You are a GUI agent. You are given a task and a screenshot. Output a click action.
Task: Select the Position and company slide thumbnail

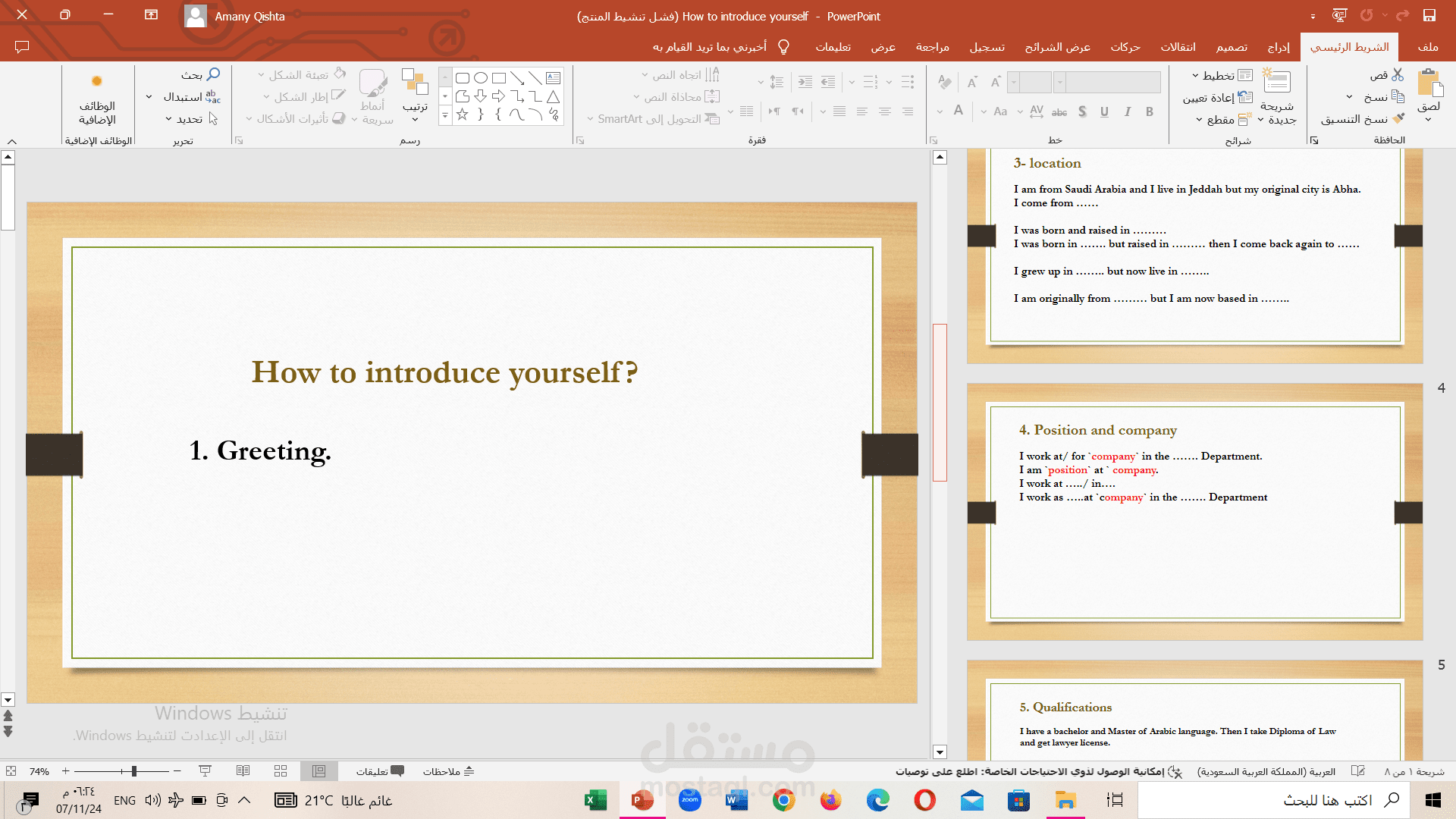1194,513
